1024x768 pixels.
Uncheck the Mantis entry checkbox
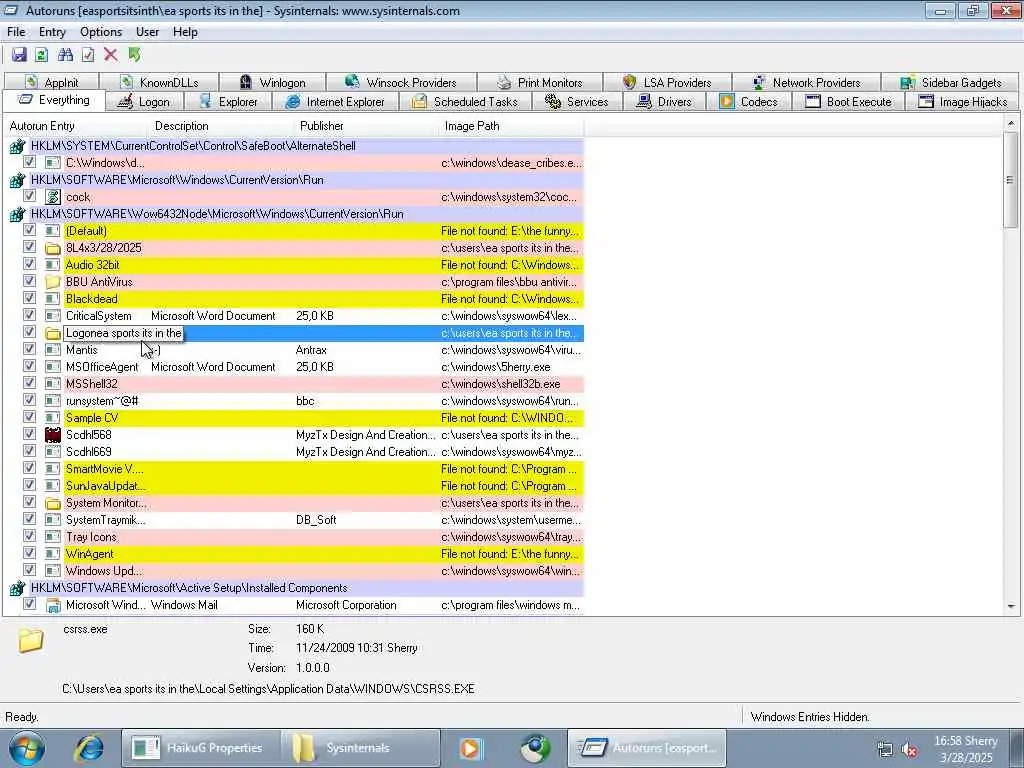click(x=29, y=349)
